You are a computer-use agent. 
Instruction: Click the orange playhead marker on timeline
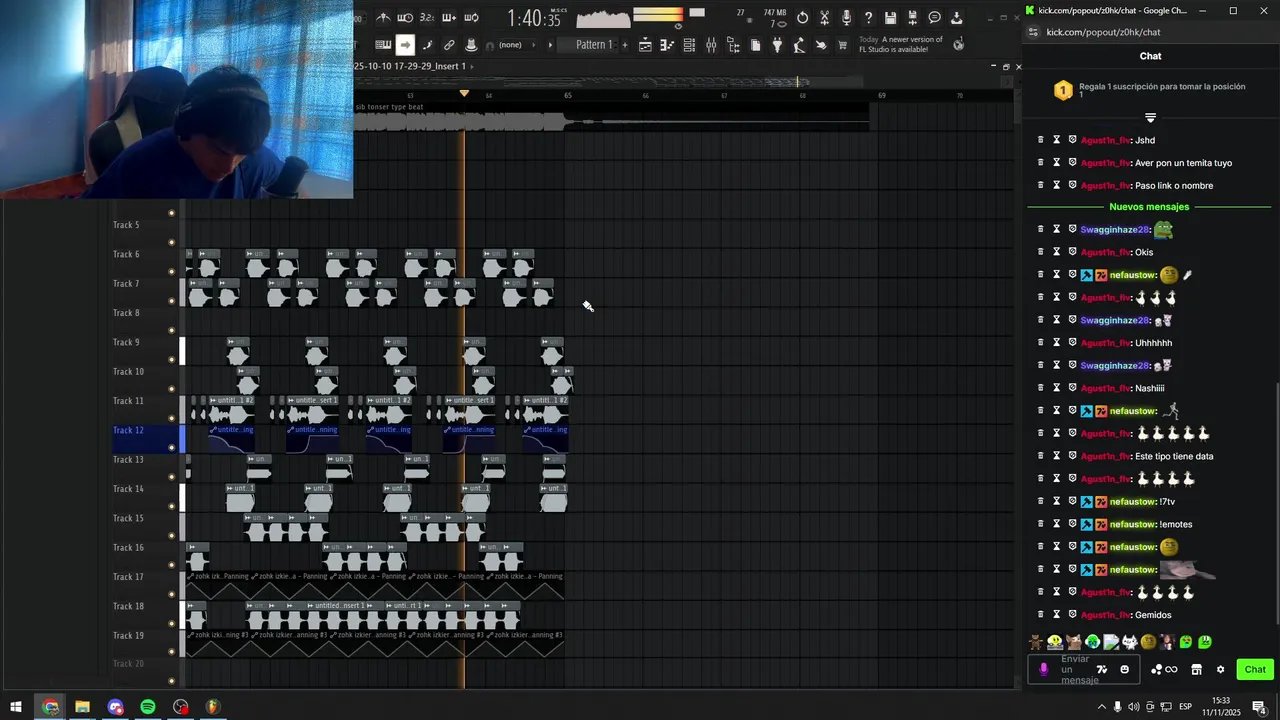point(464,93)
